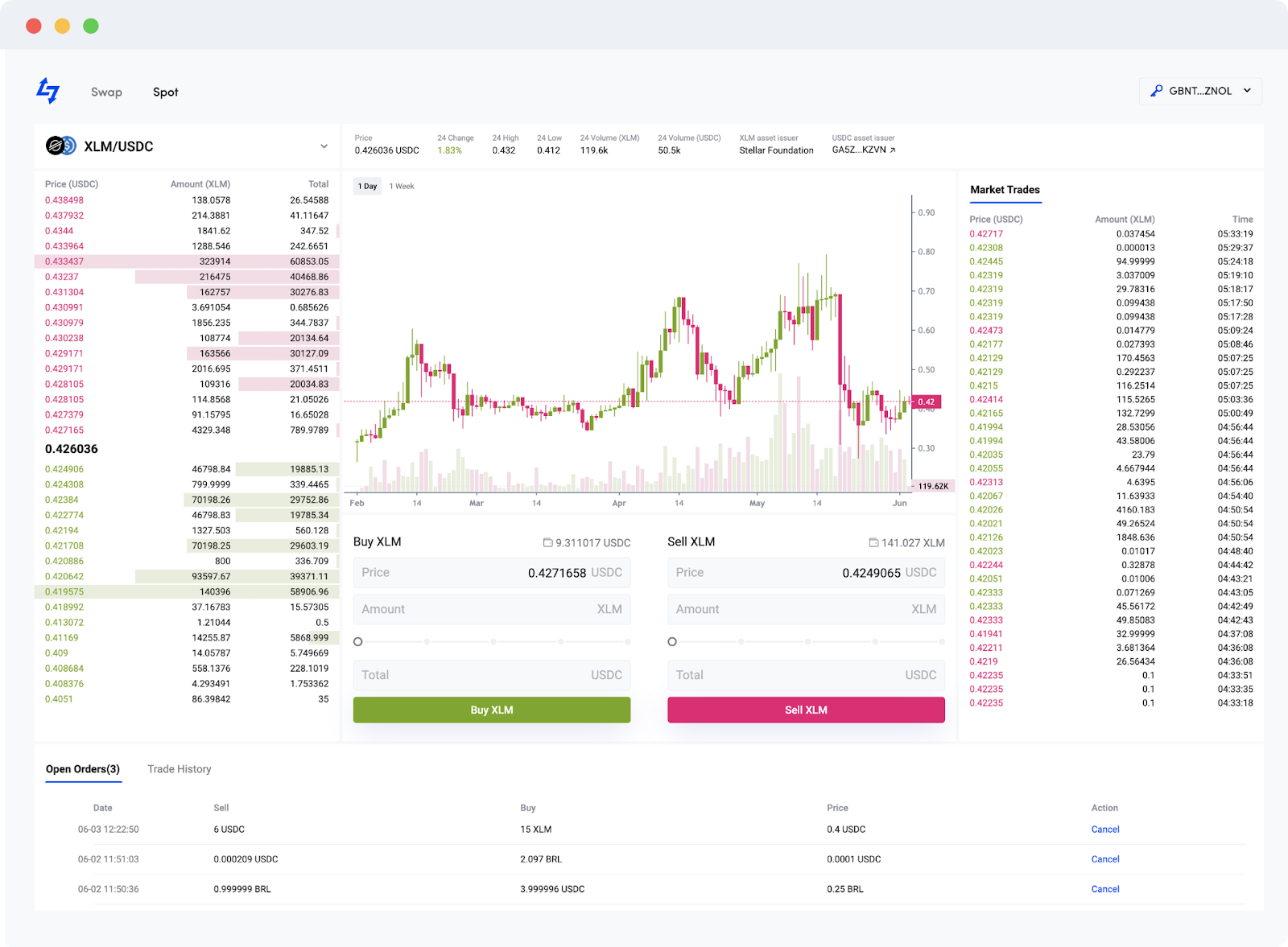Click the GA5Z...KZVN issuer address link
Screen dimensions: 1288x947
(x=859, y=150)
